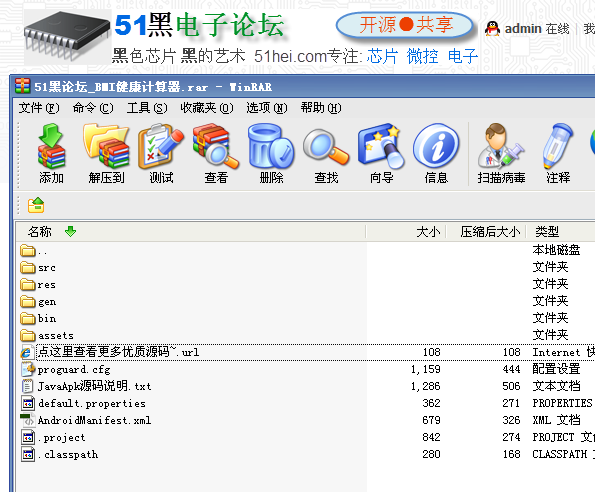Click the Delete (删除) trash icon

[271, 146]
